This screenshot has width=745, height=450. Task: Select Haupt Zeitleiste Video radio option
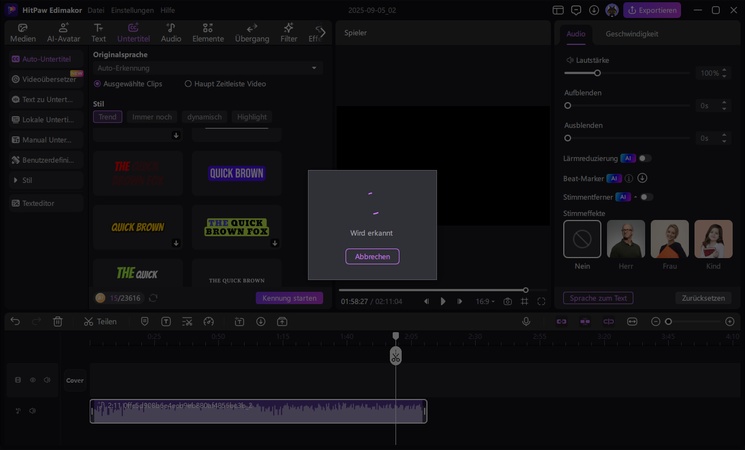188,84
